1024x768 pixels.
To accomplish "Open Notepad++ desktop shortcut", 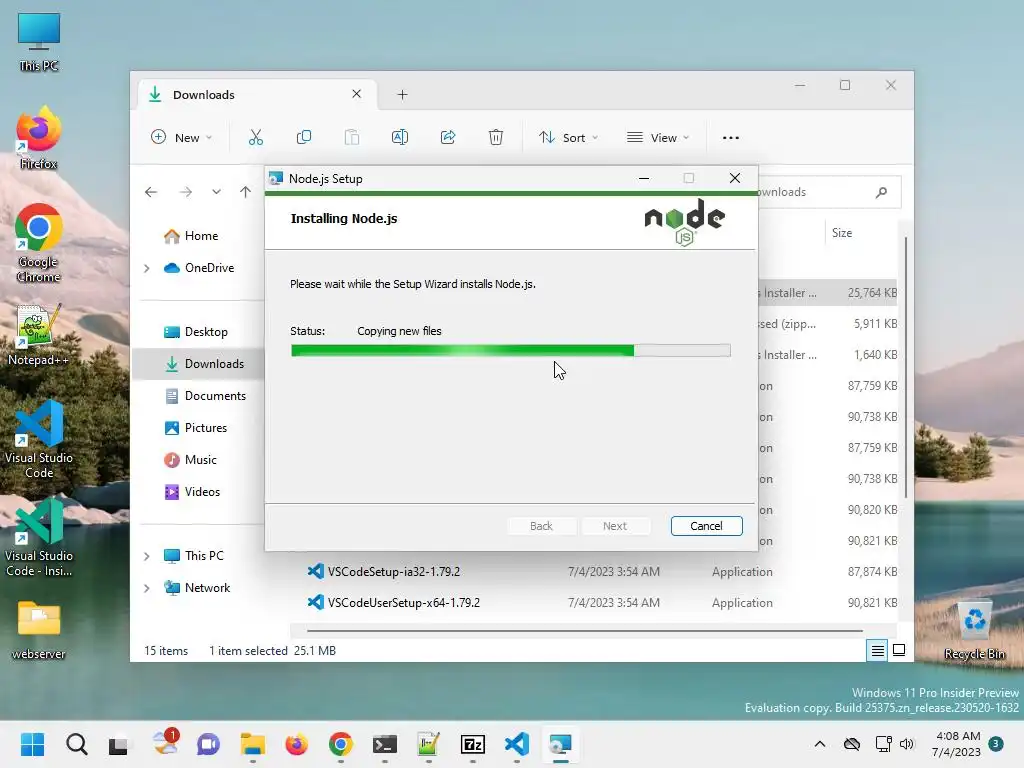I will click(x=39, y=334).
